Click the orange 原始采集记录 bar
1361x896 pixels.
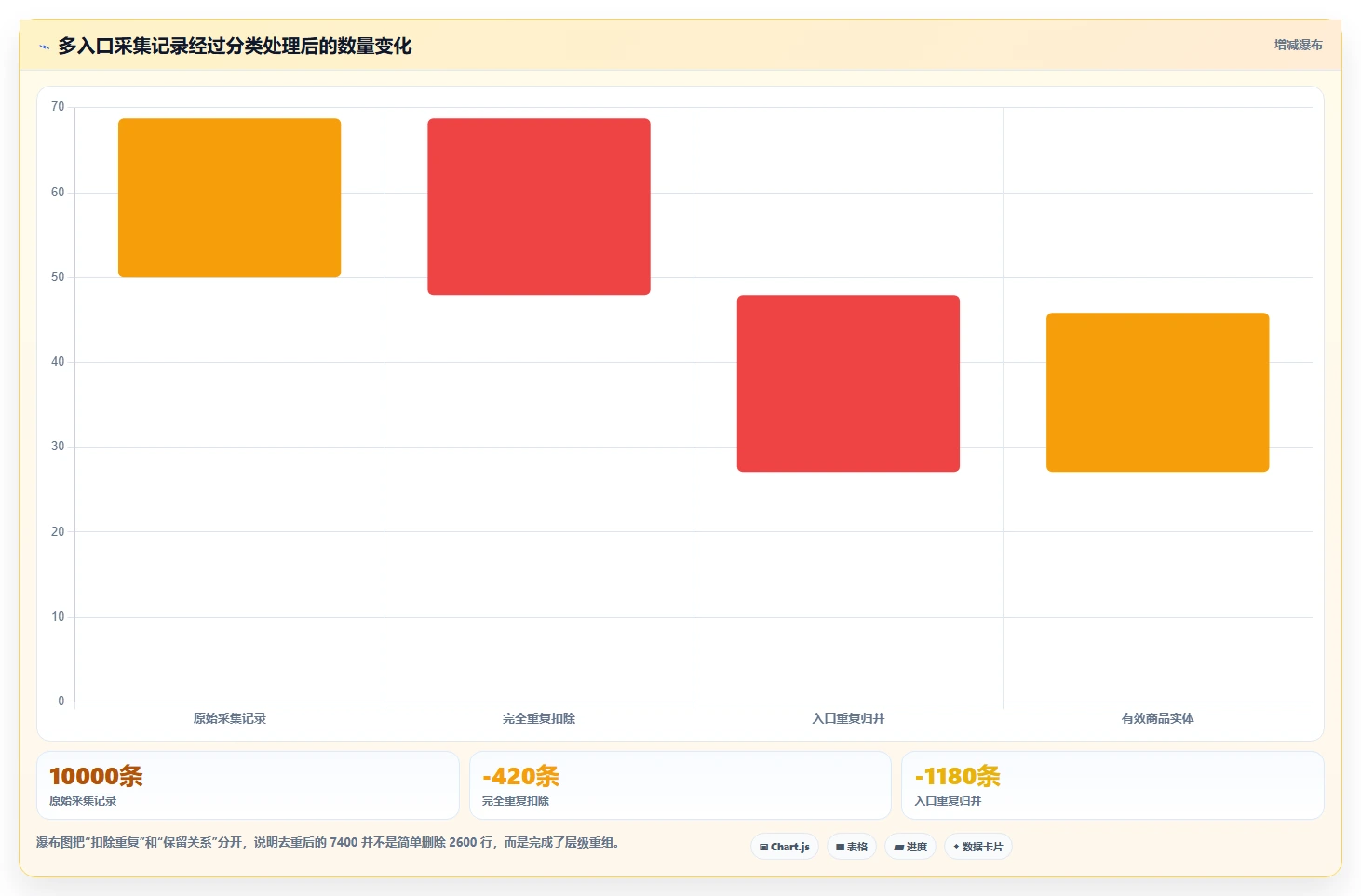(229, 197)
